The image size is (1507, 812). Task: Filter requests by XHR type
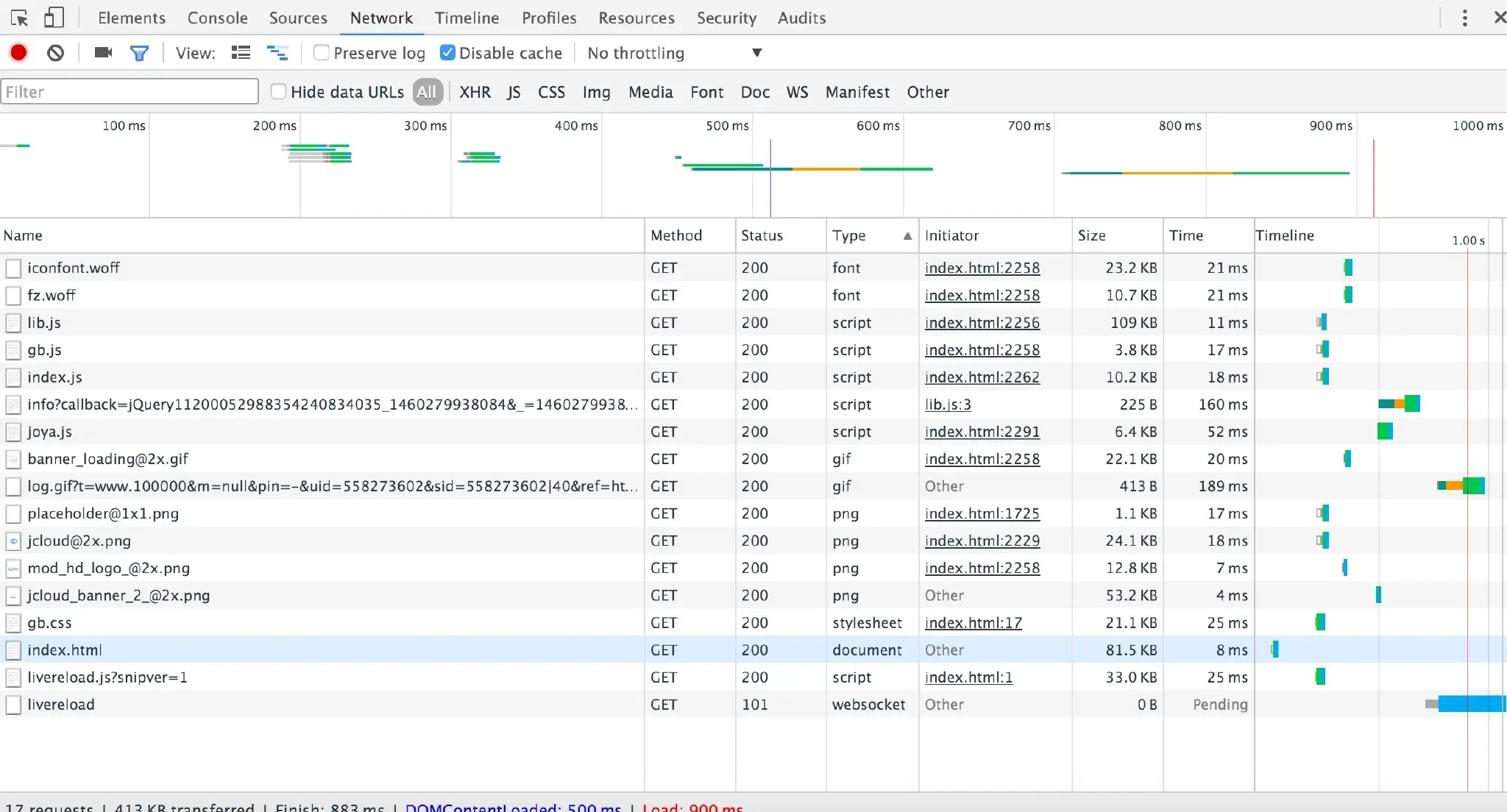pos(475,92)
